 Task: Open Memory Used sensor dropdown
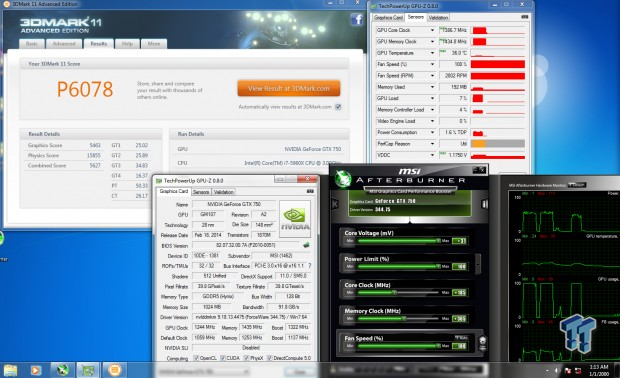[x=432, y=87]
